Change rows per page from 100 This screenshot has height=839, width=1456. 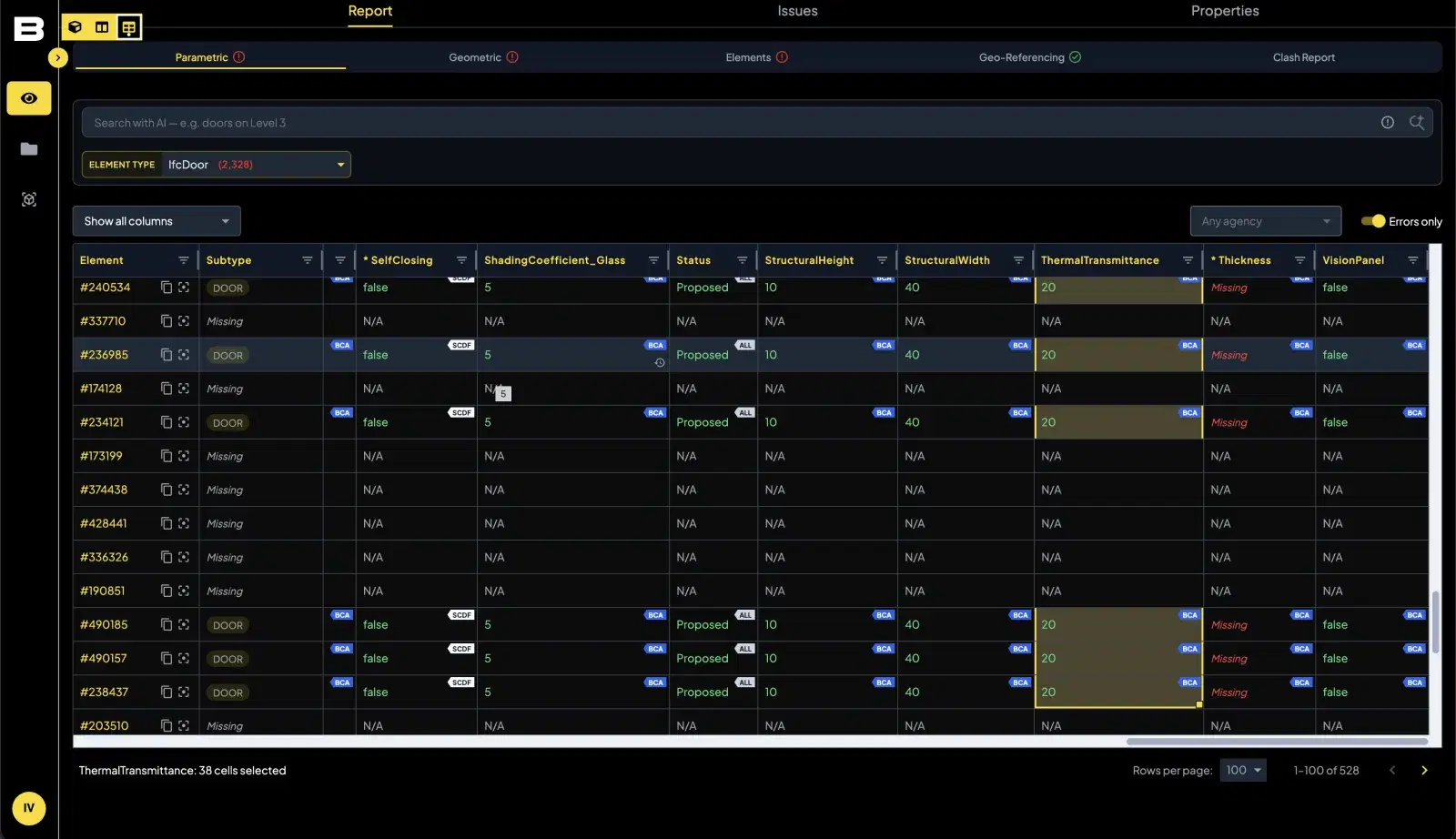tap(1243, 770)
